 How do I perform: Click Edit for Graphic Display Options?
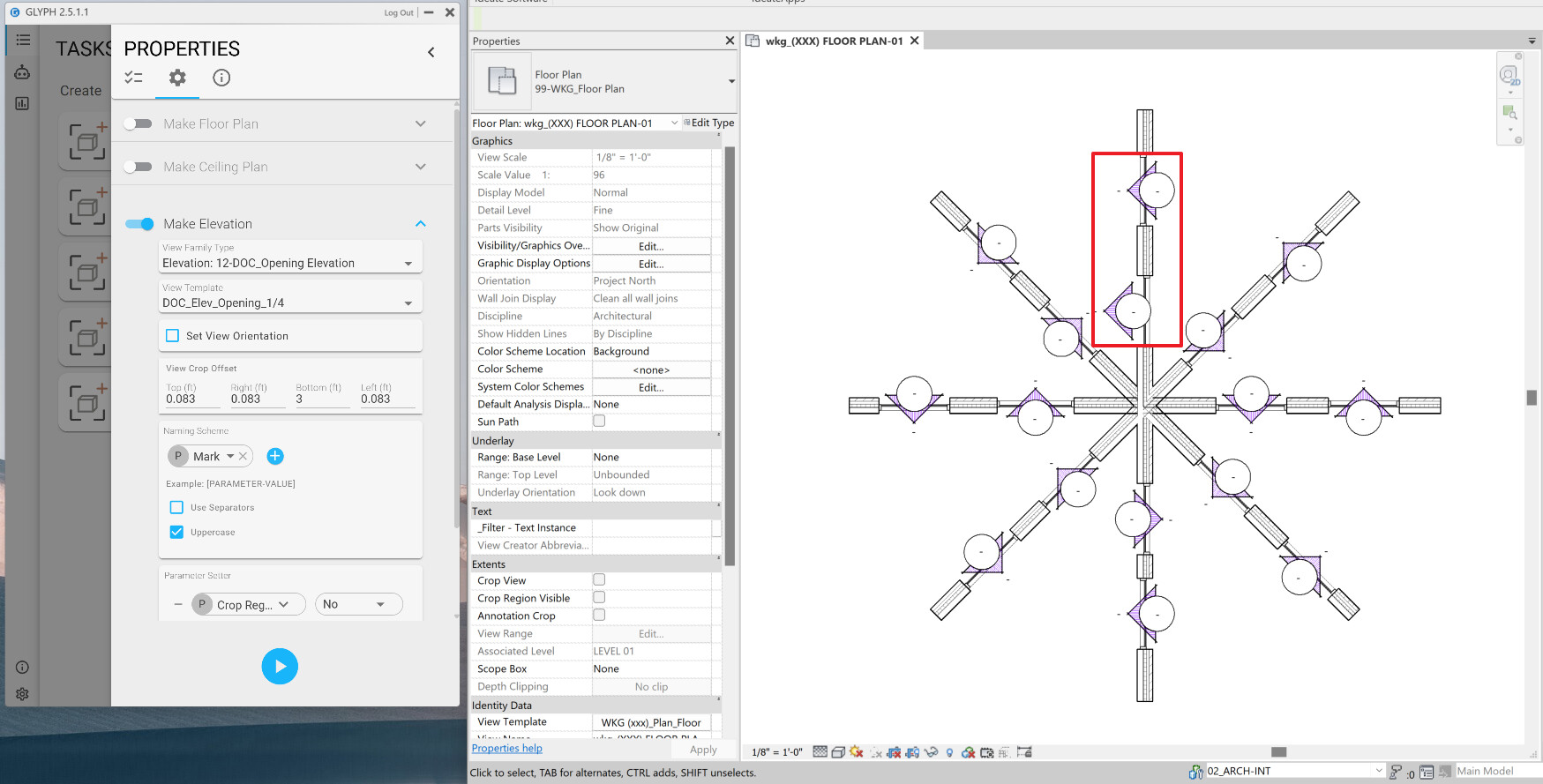(x=651, y=264)
